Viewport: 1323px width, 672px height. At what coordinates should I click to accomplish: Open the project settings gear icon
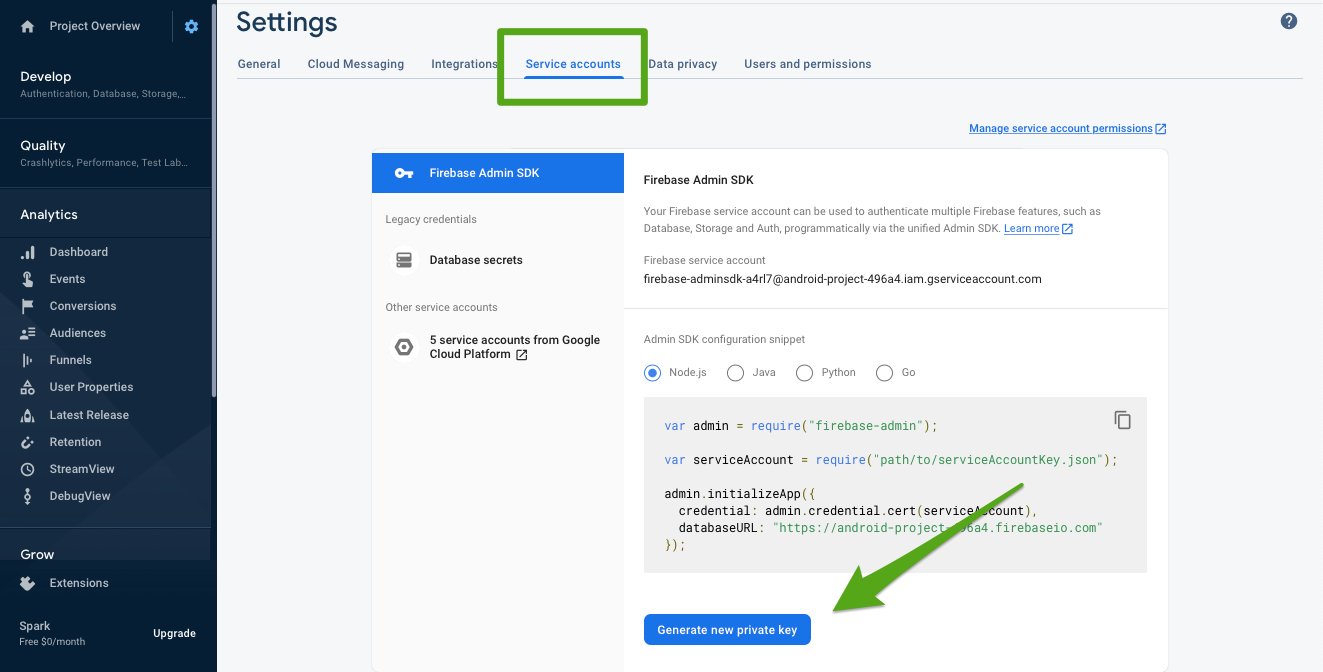click(x=191, y=27)
